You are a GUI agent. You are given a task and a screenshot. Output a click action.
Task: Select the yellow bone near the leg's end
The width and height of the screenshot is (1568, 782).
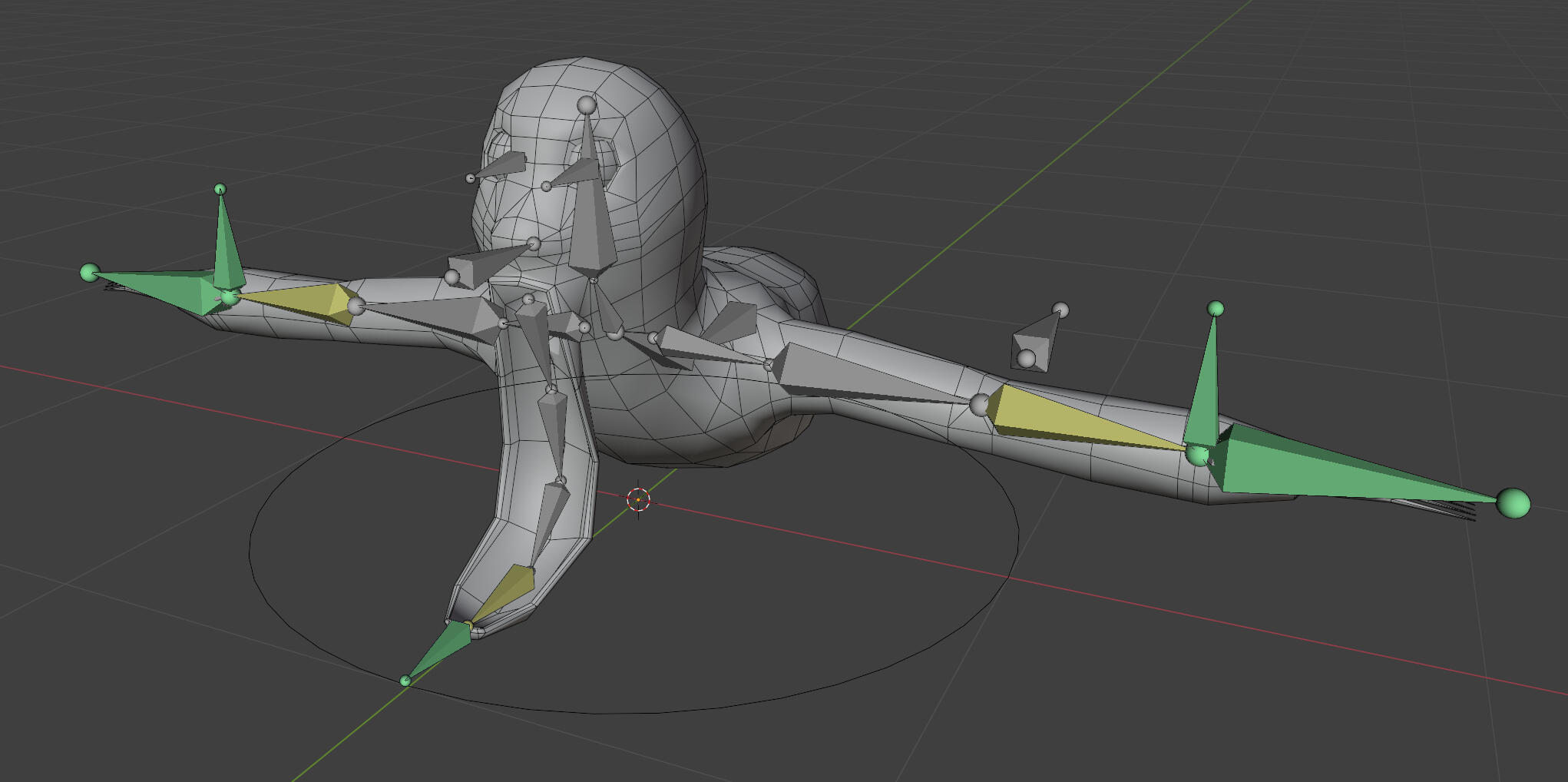(x=511, y=588)
